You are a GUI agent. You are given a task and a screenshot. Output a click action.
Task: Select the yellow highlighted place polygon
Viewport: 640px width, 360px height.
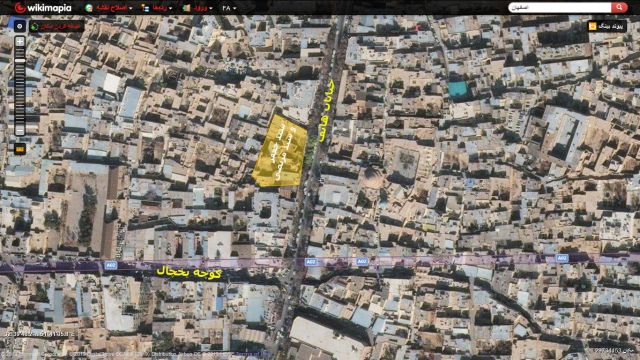[280, 151]
